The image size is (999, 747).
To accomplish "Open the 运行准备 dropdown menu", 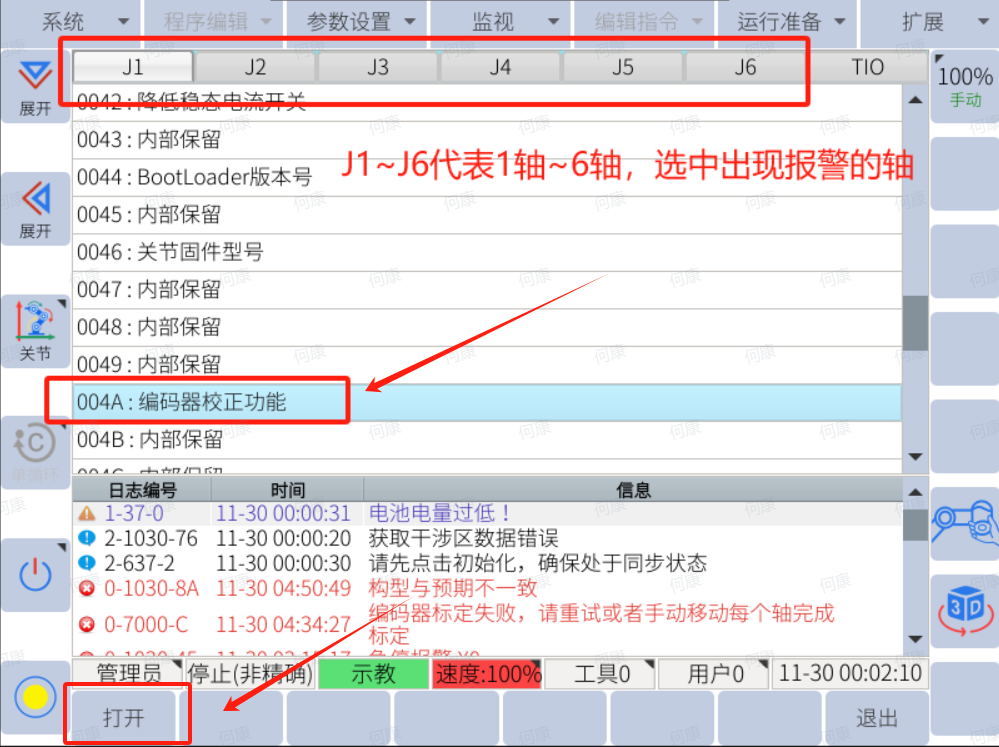I will (x=788, y=22).
